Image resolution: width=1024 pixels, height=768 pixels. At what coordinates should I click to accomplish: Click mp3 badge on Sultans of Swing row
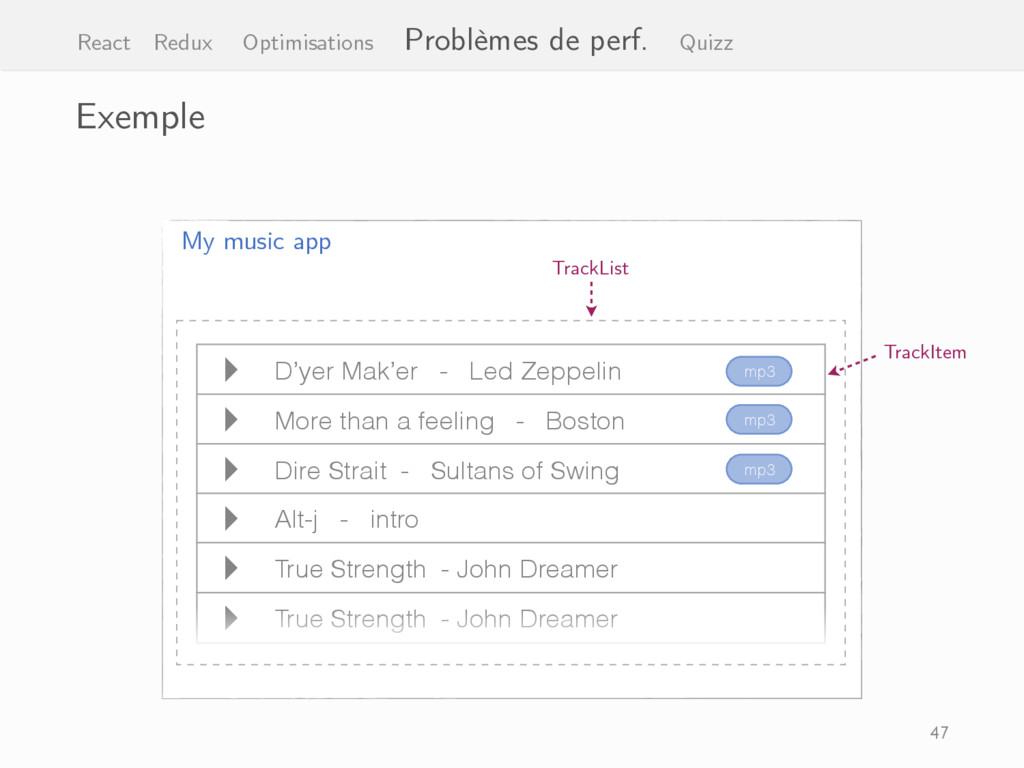(759, 469)
